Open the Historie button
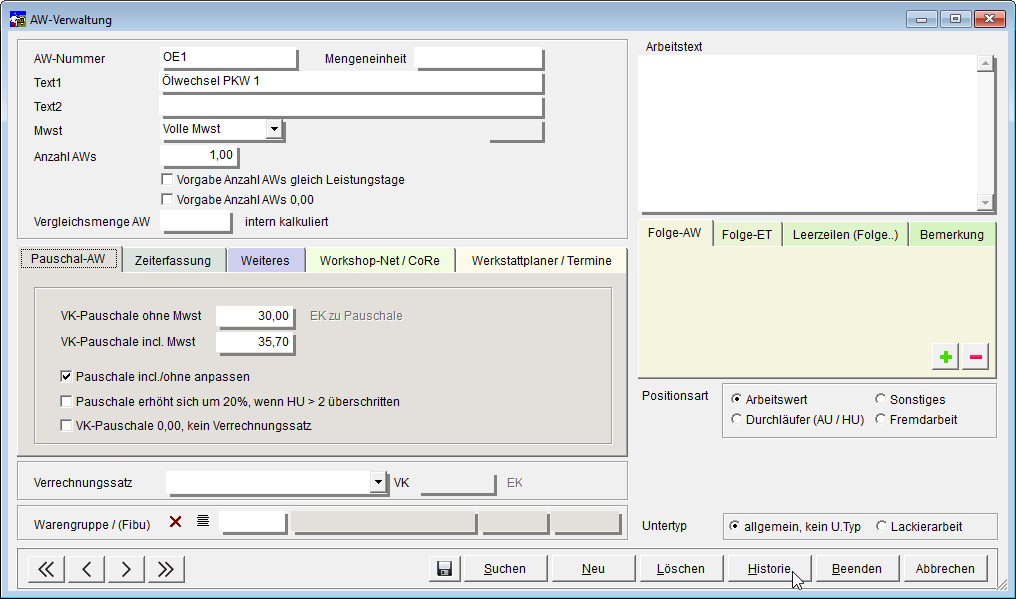Viewport: 1016px width, 599px height. (x=769, y=569)
